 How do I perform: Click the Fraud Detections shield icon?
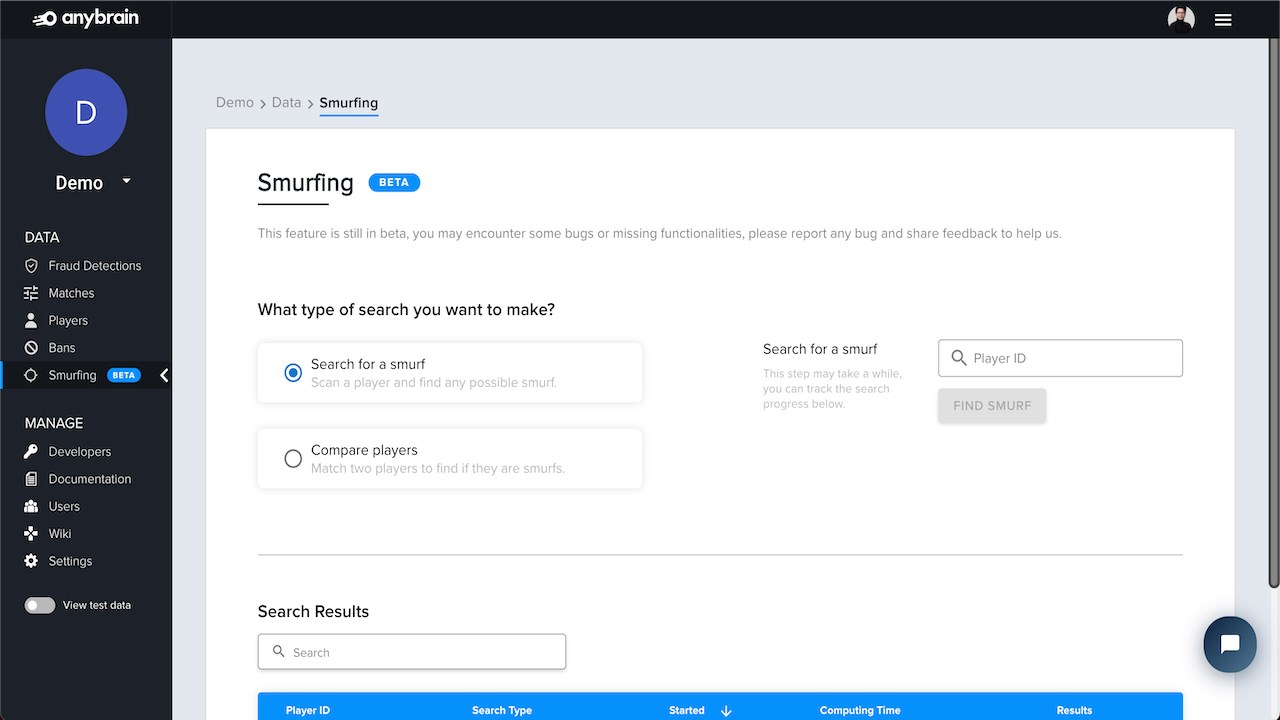pyautogui.click(x=31, y=266)
